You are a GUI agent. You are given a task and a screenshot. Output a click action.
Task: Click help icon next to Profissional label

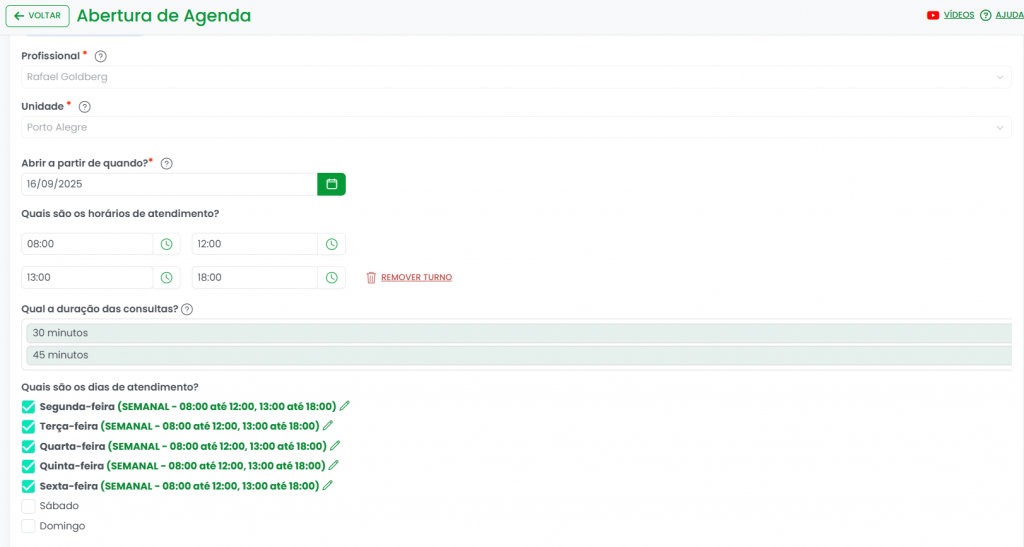pyautogui.click(x=100, y=57)
